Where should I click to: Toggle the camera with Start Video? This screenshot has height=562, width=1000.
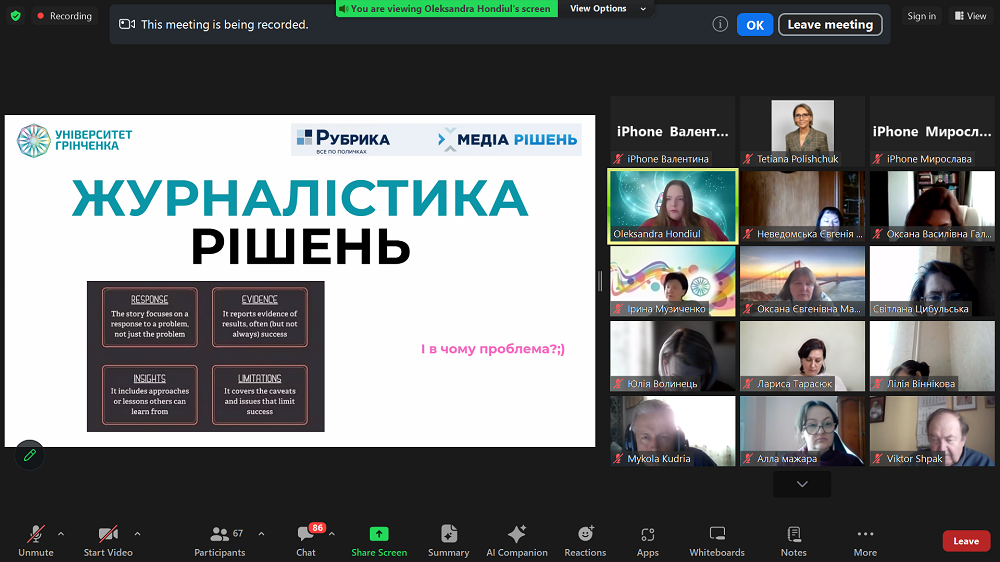pos(108,535)
